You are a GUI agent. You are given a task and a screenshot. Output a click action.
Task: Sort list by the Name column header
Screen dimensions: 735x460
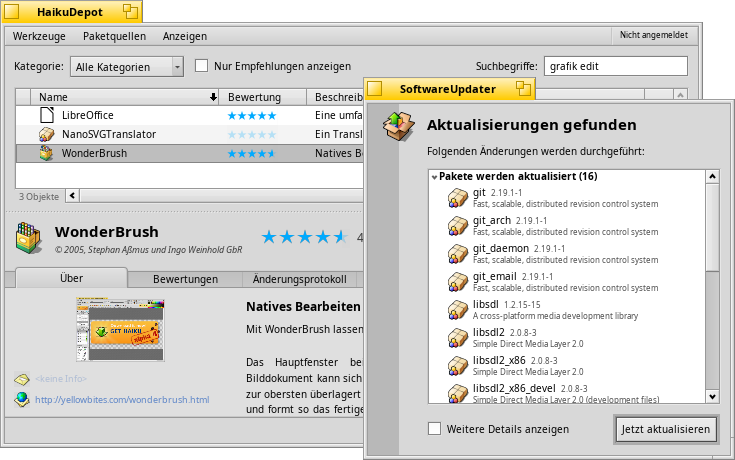[x=120, y=97]
